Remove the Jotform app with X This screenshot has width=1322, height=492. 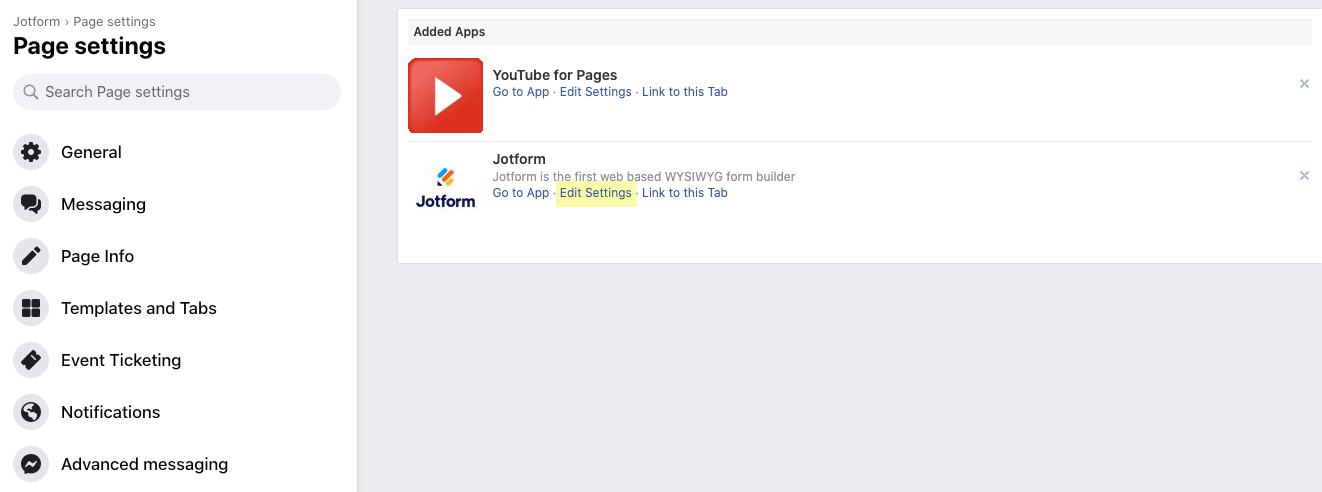point(1304,176)
